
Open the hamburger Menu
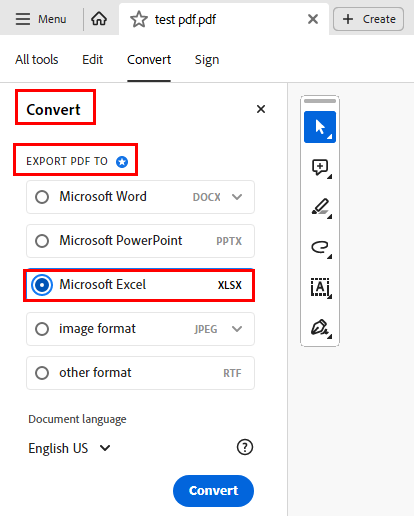point(41,19)
